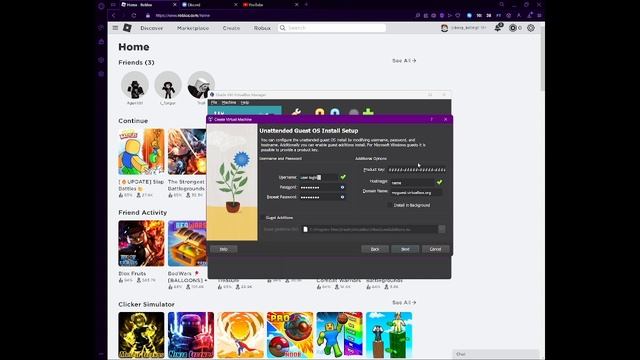Click the browser reload icon
Viewport: 640px width, 360px height.
pyautogui.click(x=133, y=16)
